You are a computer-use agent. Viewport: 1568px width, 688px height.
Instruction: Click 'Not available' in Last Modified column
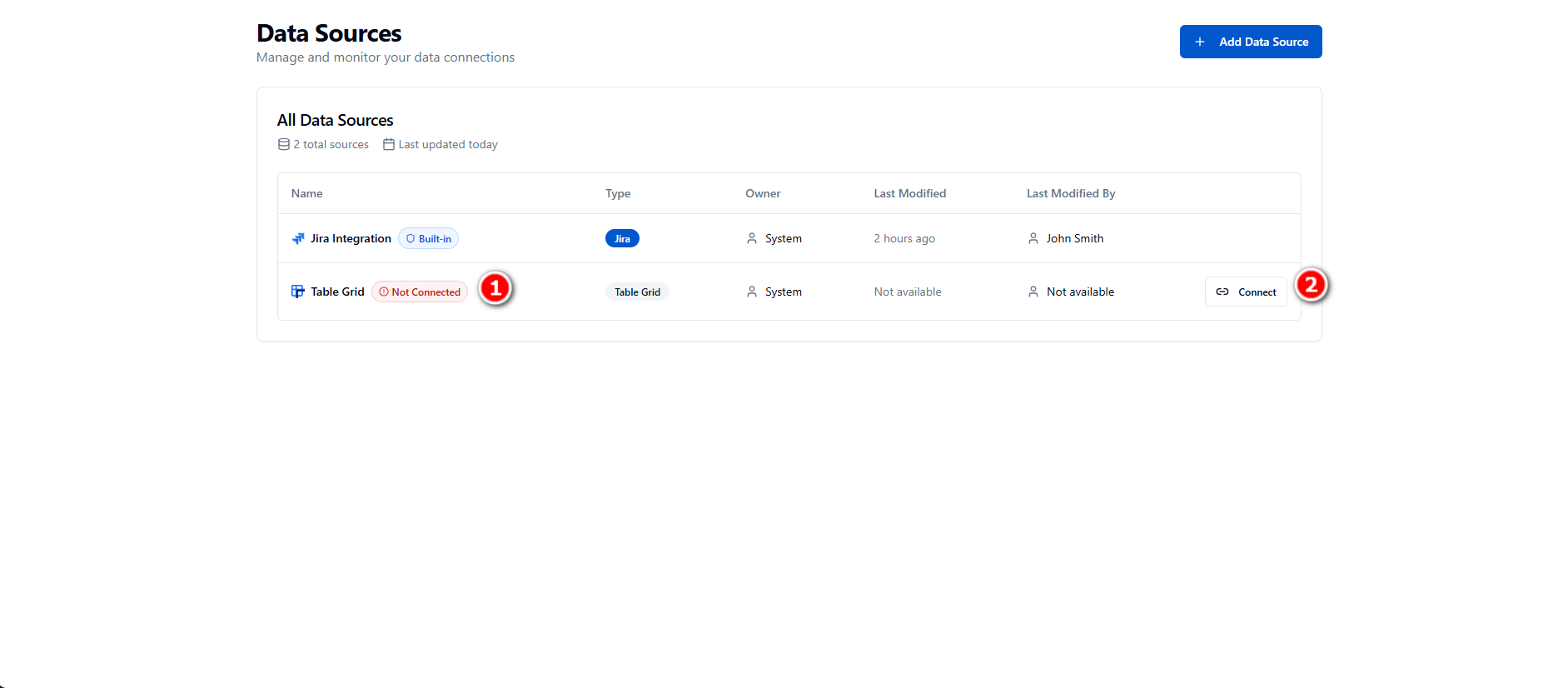click(908, 292)
